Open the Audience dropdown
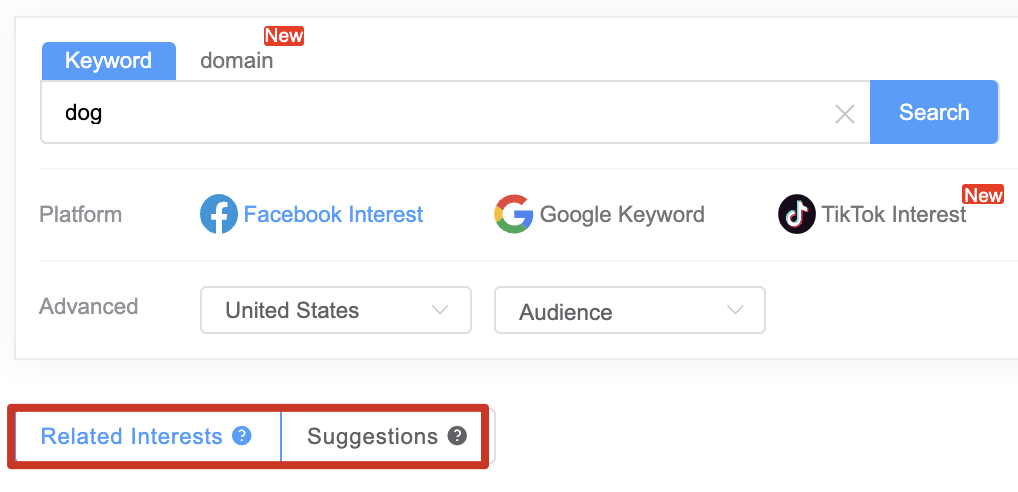The image size is (1018, 492). [630, 310]
